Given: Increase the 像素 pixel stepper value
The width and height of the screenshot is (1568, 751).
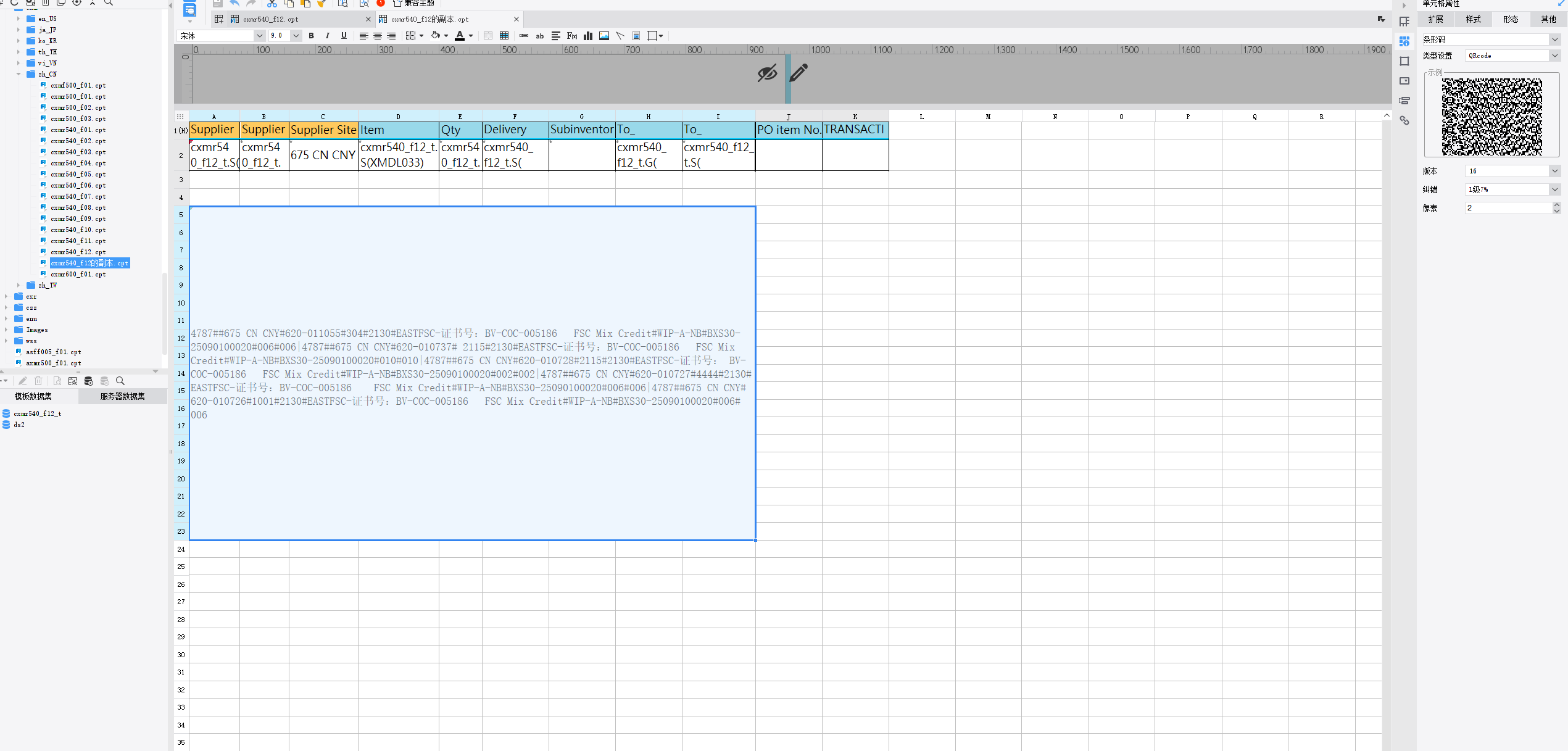Looking at the screenshot, I should click(1556, 205).
